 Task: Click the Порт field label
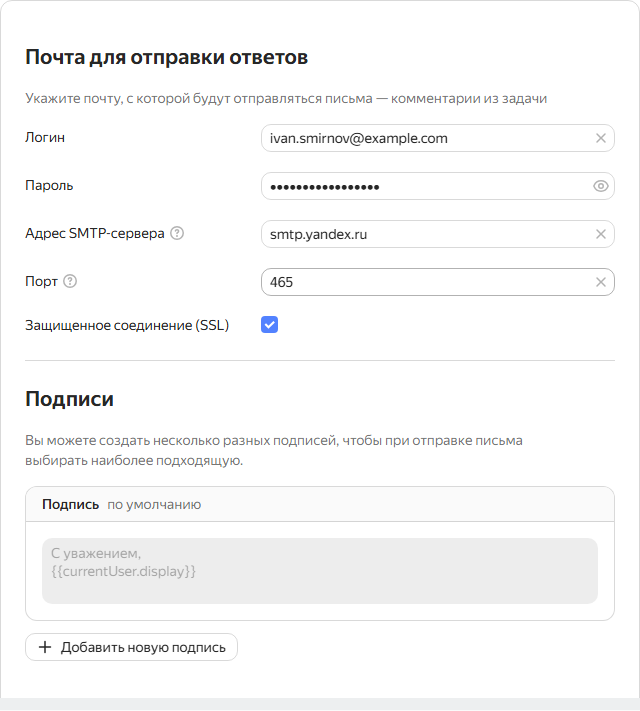coord(41,282)
